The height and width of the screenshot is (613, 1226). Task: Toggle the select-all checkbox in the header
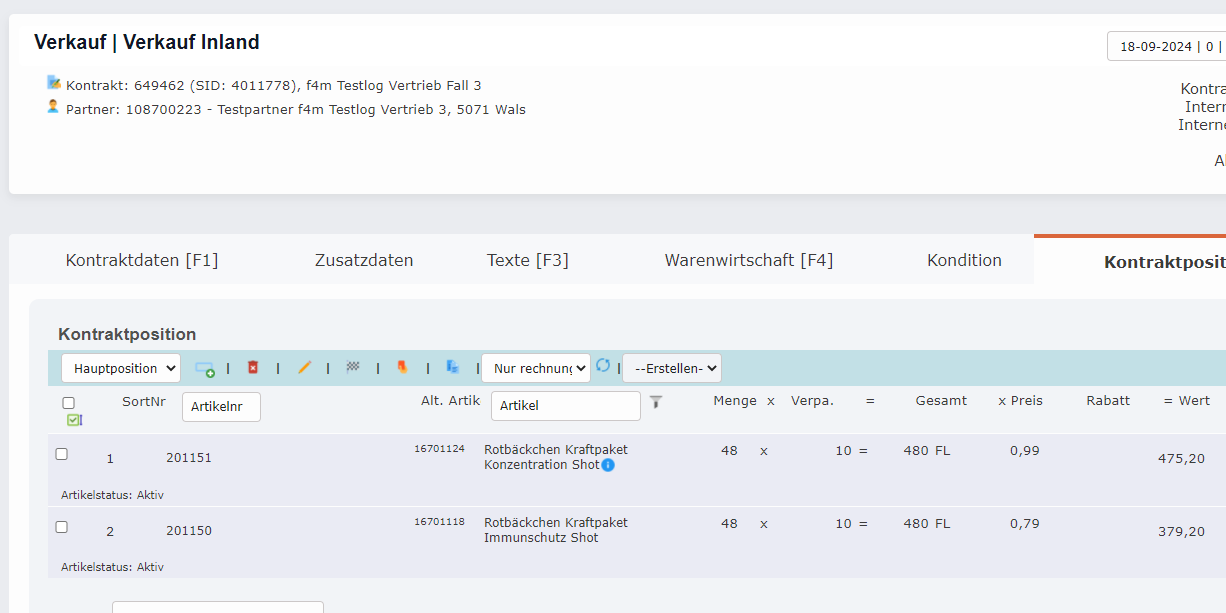pyautogui.click(x=68, y=401)
